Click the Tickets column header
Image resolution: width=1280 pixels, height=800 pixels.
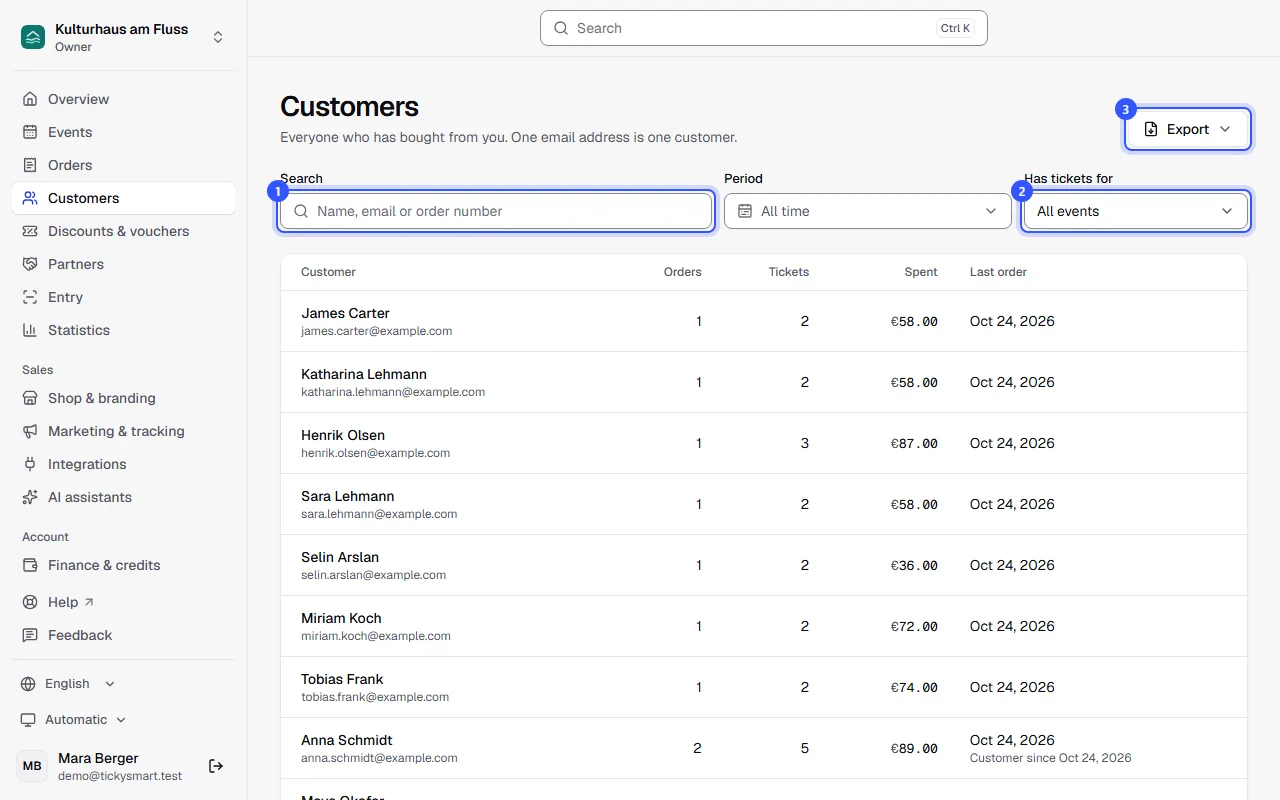789,272
